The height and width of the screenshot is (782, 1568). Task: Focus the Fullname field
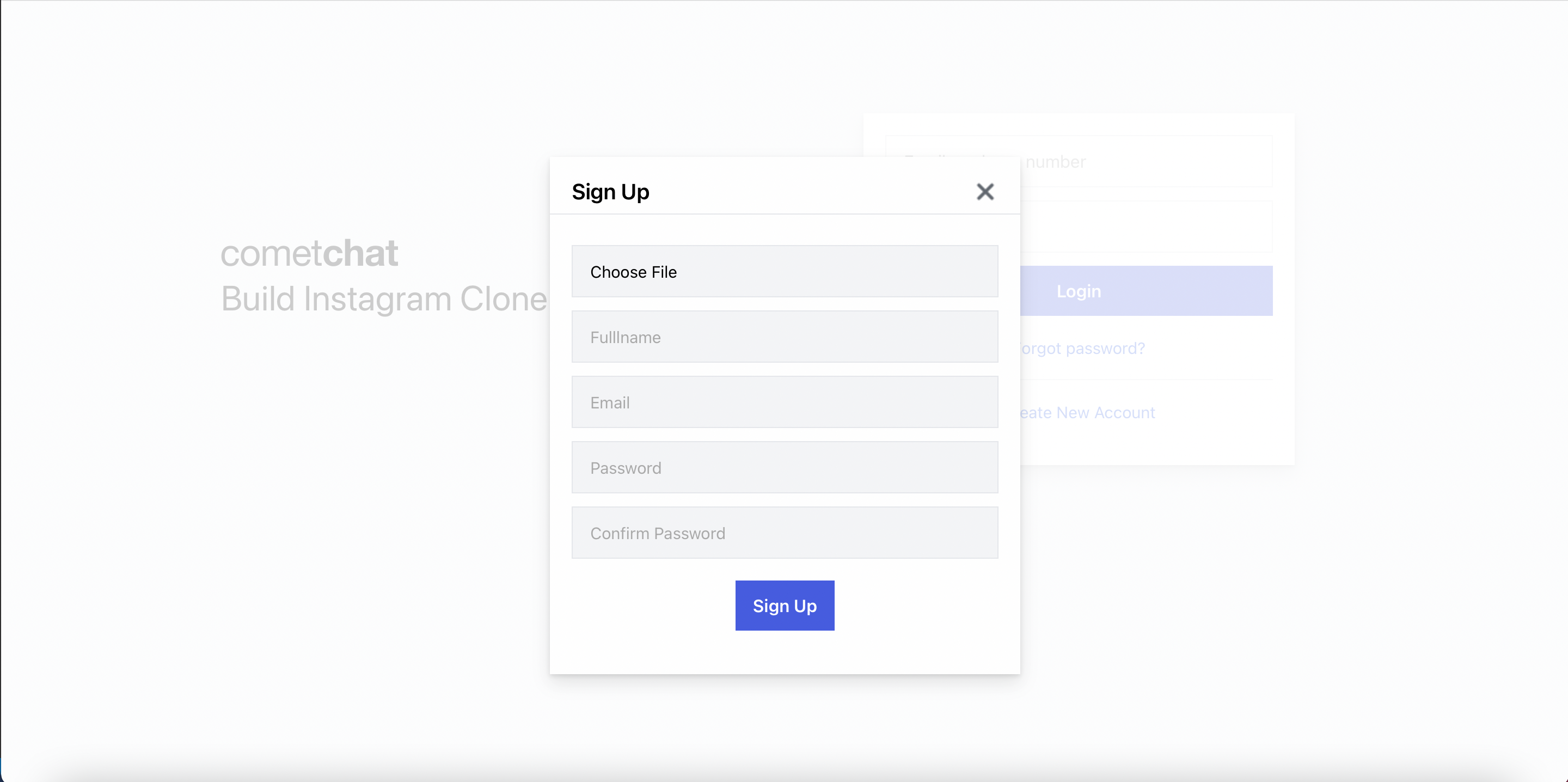point(785,337)
